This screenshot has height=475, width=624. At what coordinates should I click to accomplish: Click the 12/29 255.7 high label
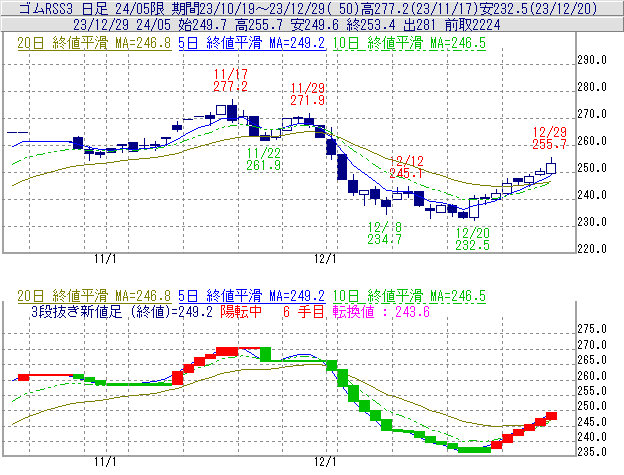point(550,138)
